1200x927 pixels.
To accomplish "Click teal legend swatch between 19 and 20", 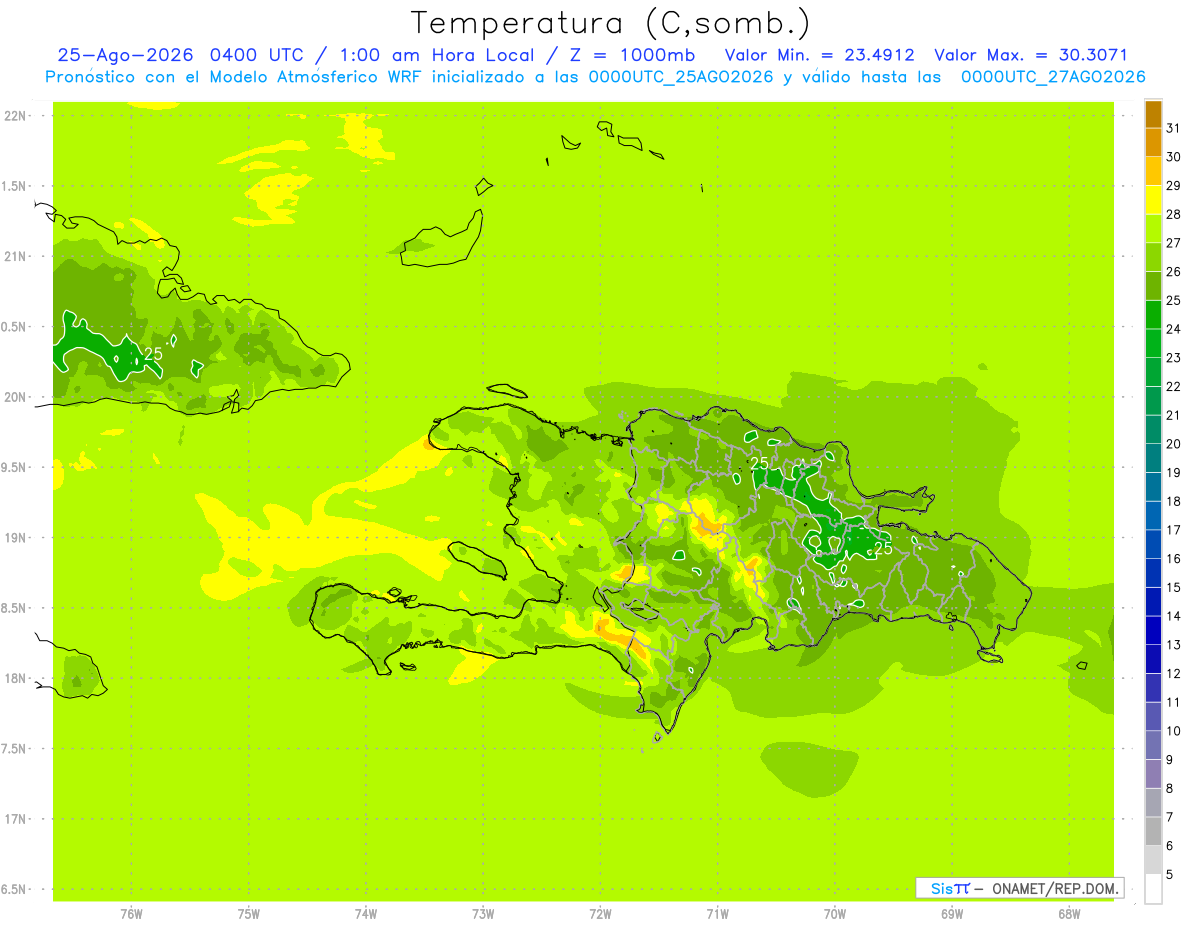I will pyautogui.click(x=1153, y=458).
